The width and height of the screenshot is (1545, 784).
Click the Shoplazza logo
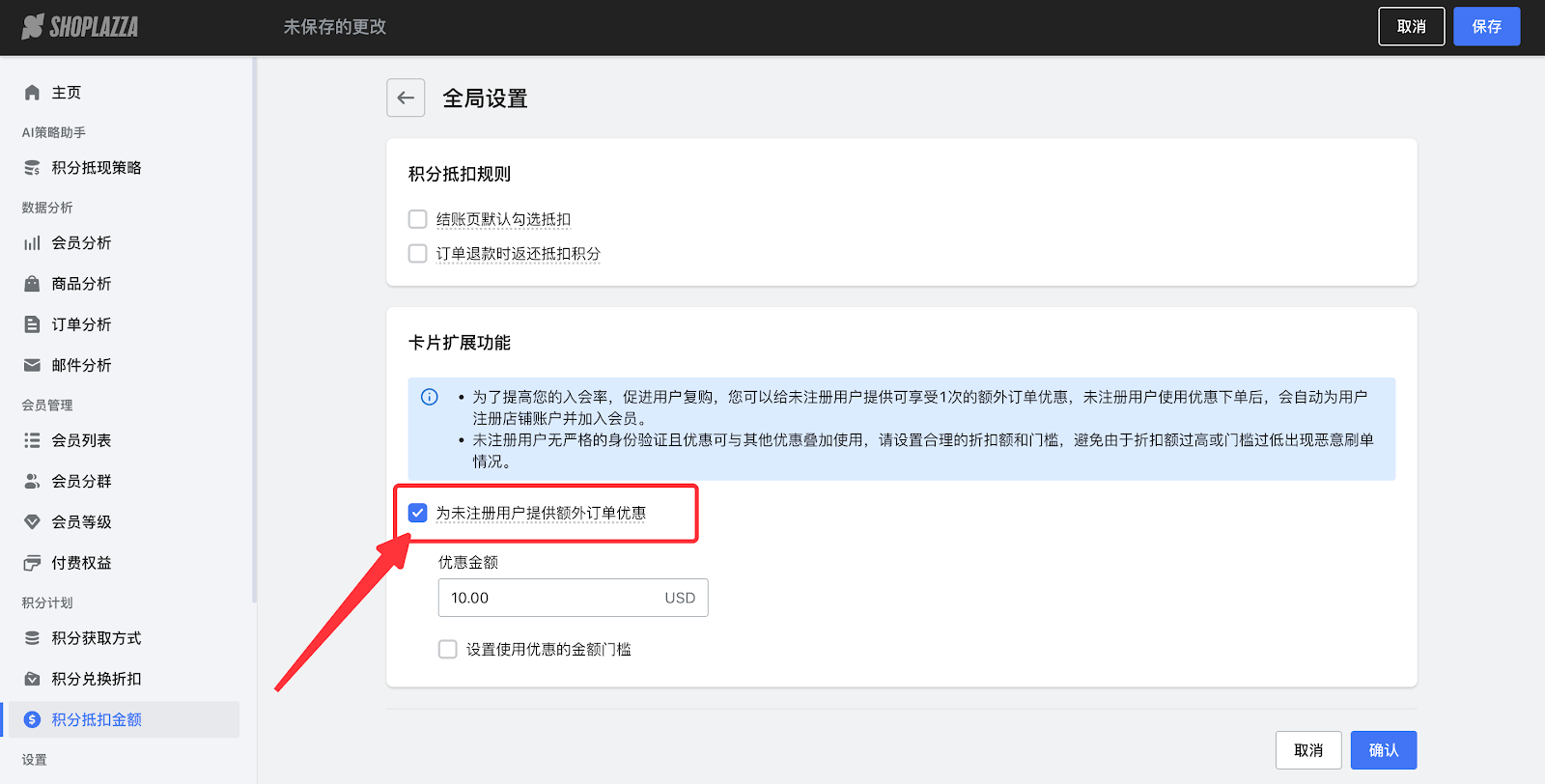(x=80, y=27)
